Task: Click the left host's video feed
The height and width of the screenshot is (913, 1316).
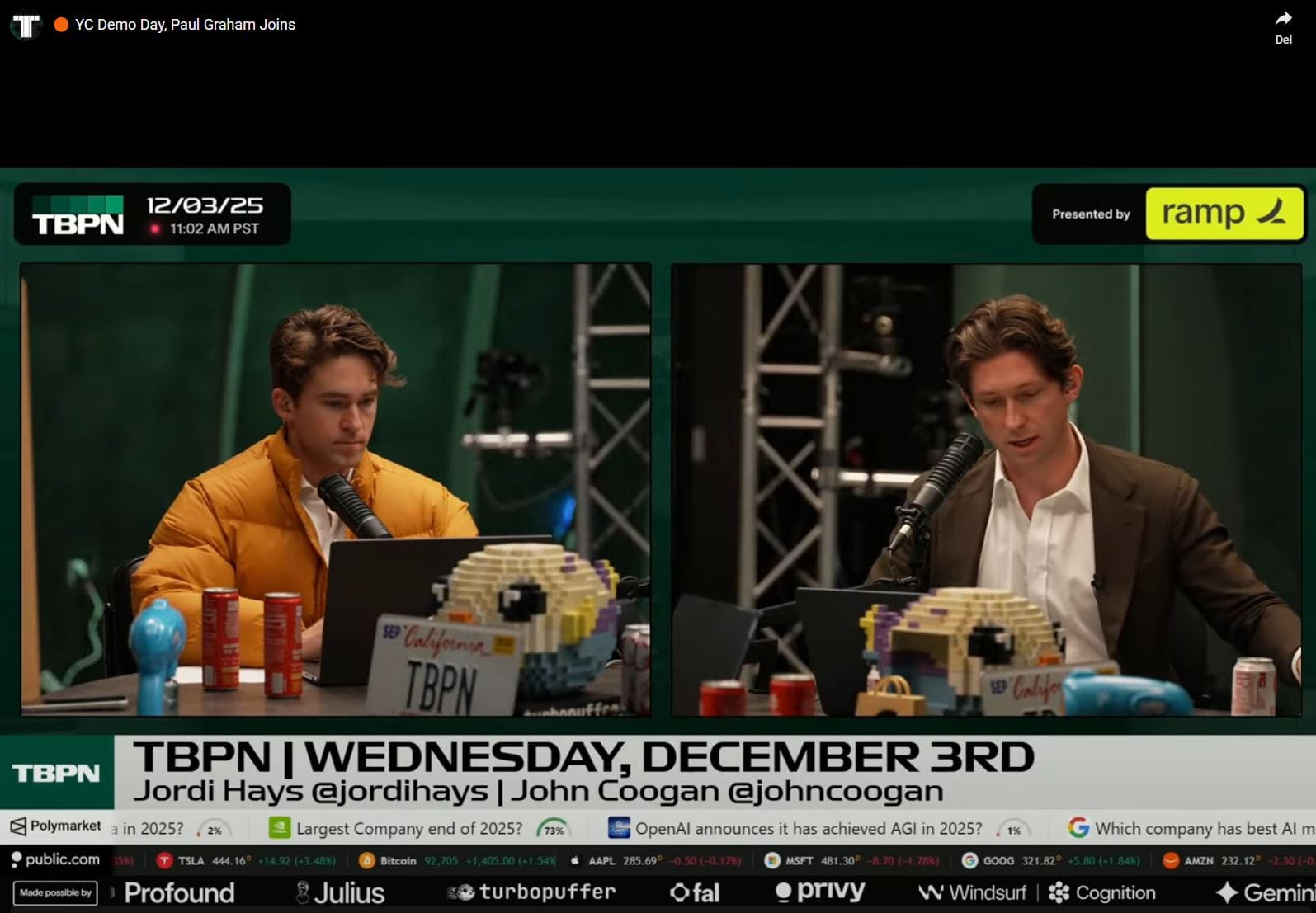Action: click(335, 489)
